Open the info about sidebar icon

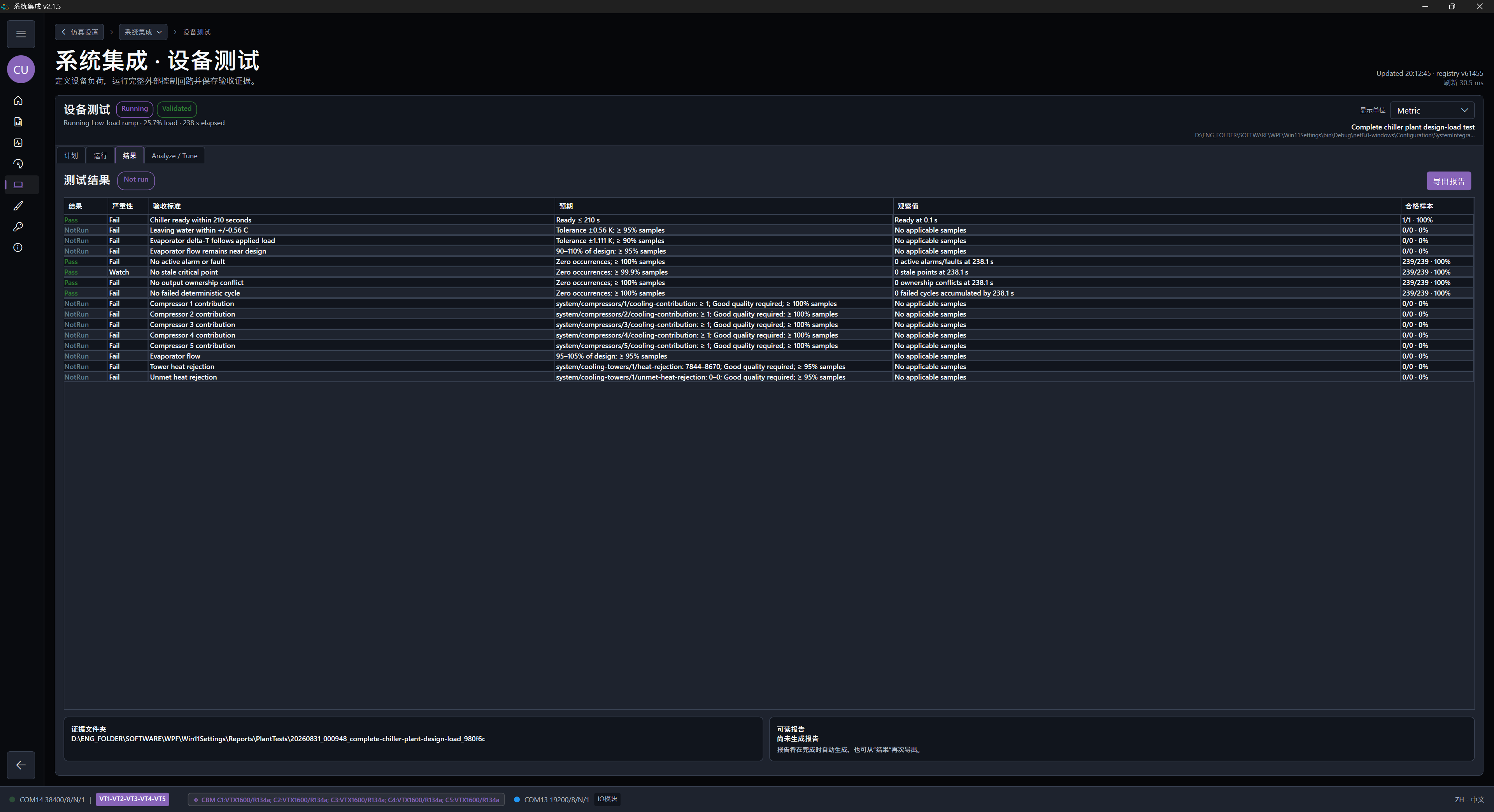coord(18,247)
